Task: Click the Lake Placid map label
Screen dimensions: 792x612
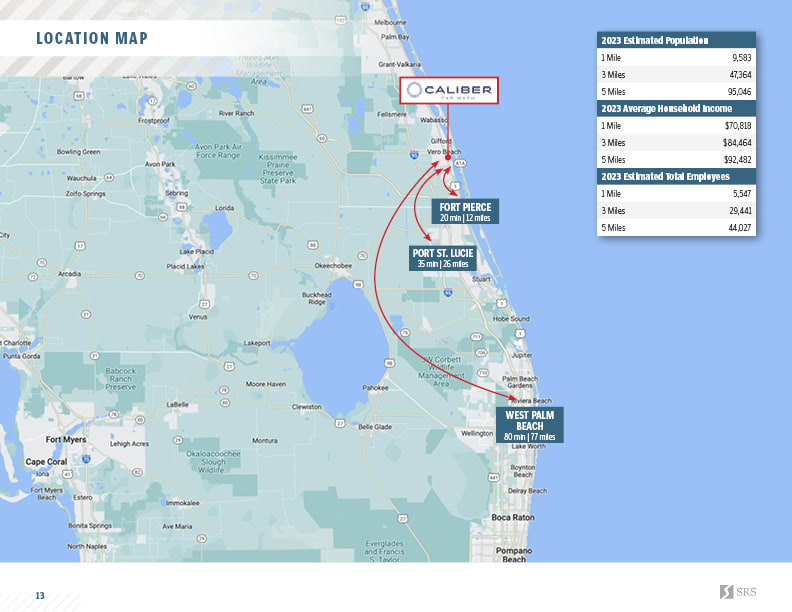Action: pyautogui.click(x=196, y=251)
